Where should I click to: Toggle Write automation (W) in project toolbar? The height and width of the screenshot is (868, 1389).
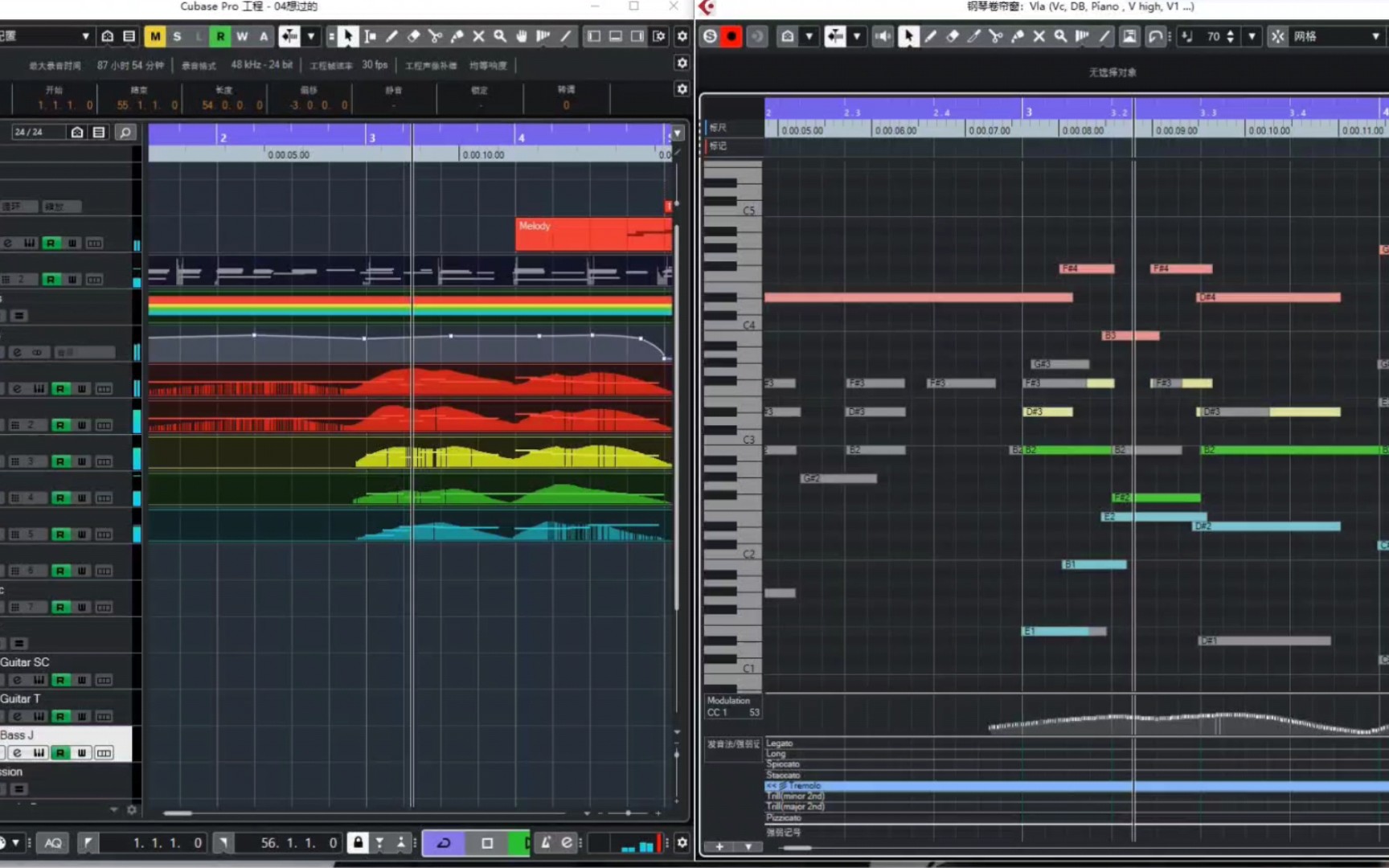pos(242,36)
